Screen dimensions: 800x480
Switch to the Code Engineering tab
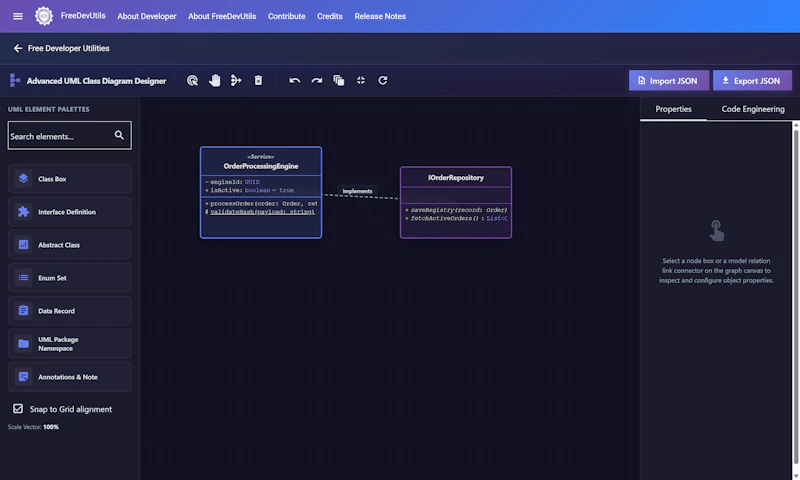point(753,109)
